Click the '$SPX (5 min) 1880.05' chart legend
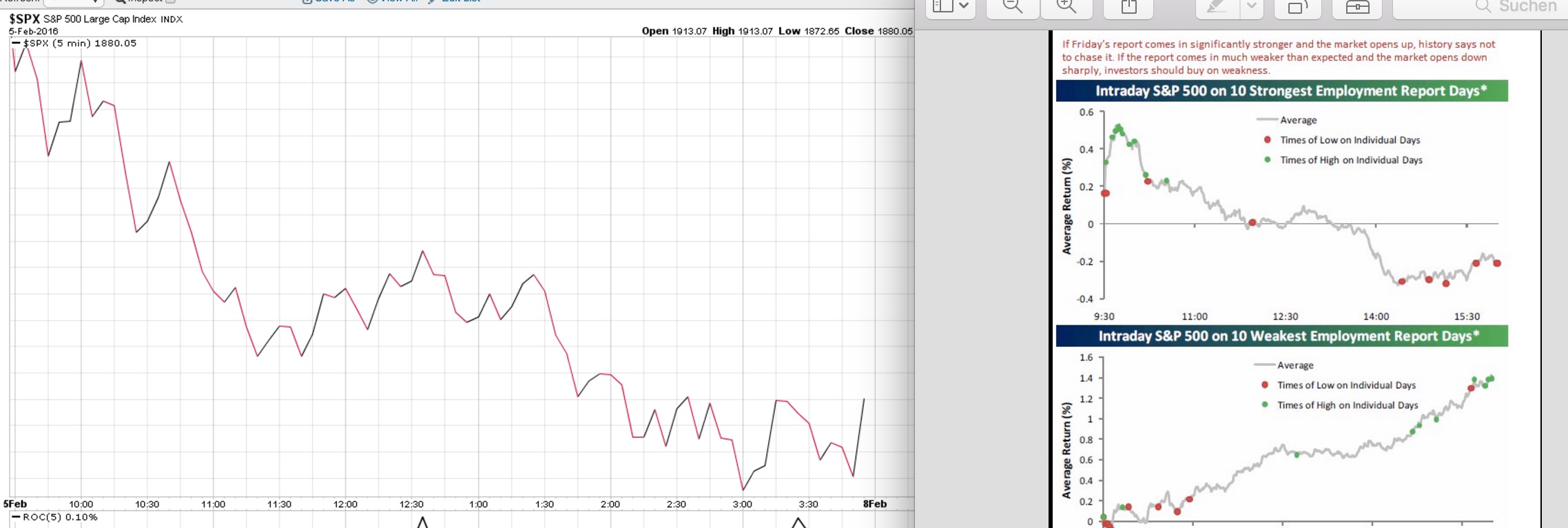This screenshot has width=1568, height=528. pos(74,43)
